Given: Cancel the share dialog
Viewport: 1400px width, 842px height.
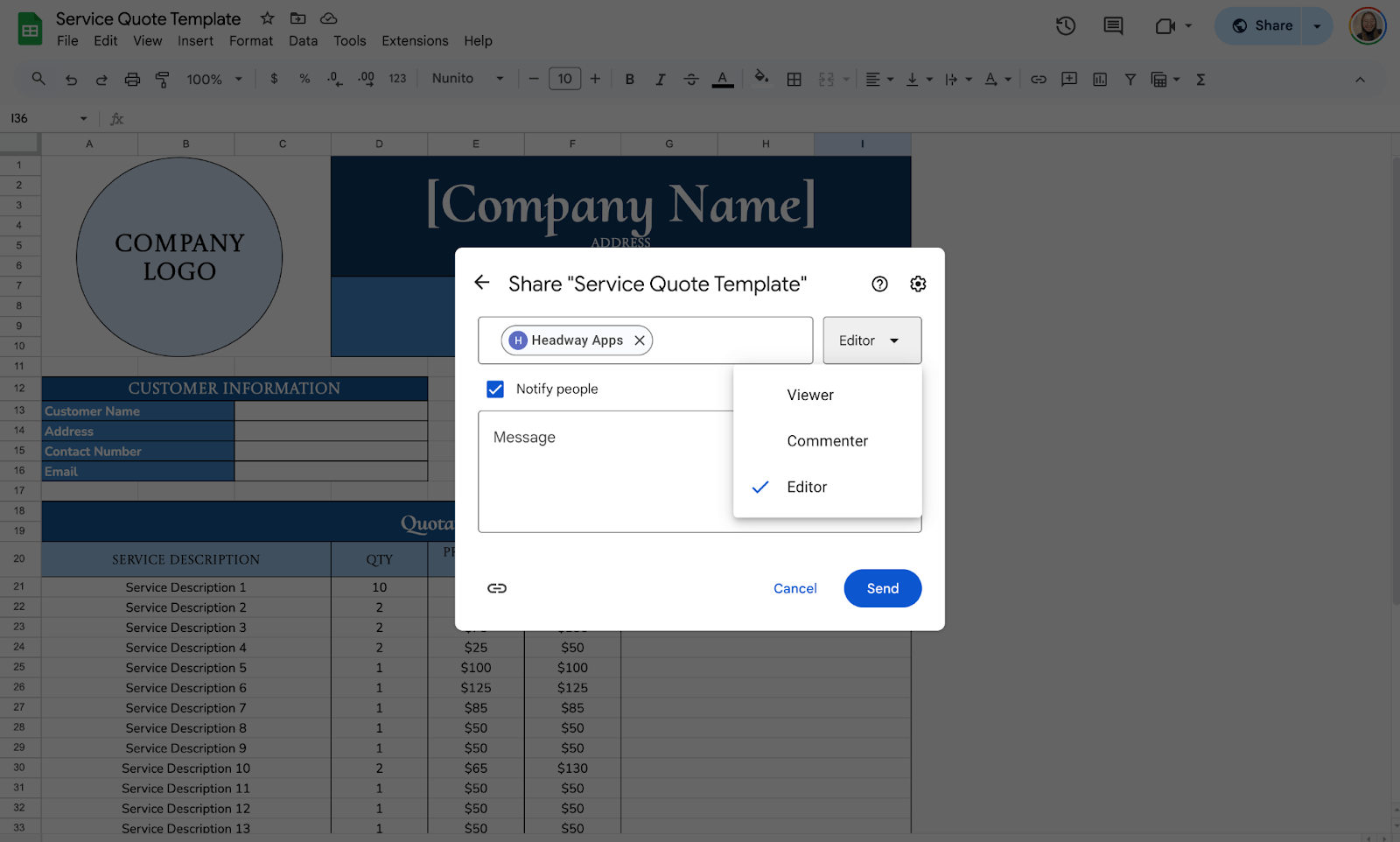Looking at the screenshot, I should 794,588.
